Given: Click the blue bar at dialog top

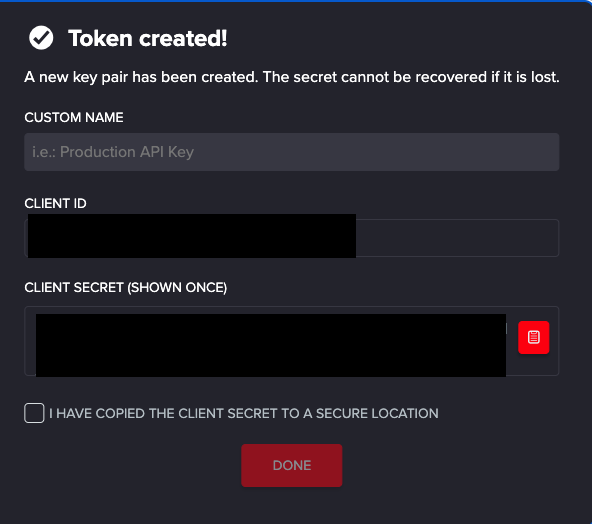Looking at the screenshot, I should click(x=296, y=1).
